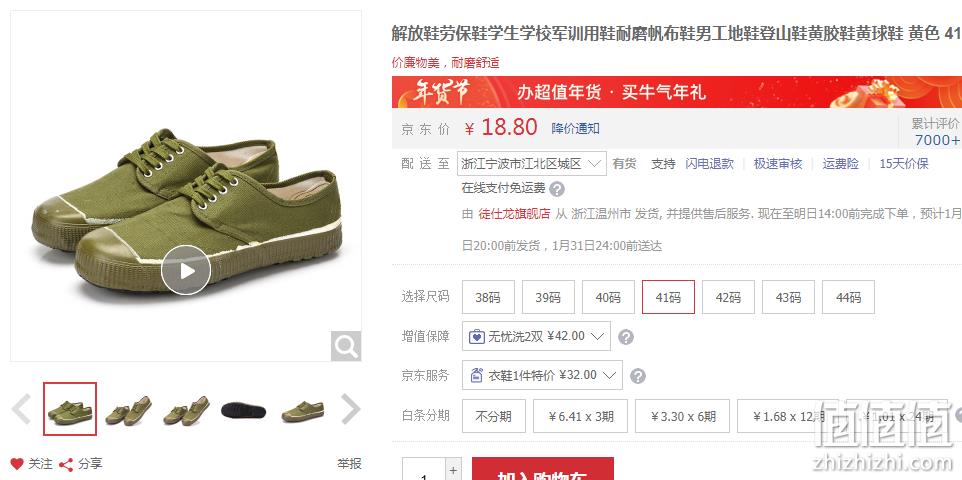Open help icon beside 京东服务 dropdown
This screenshot has width=962, height=480.
coord(637,376)
